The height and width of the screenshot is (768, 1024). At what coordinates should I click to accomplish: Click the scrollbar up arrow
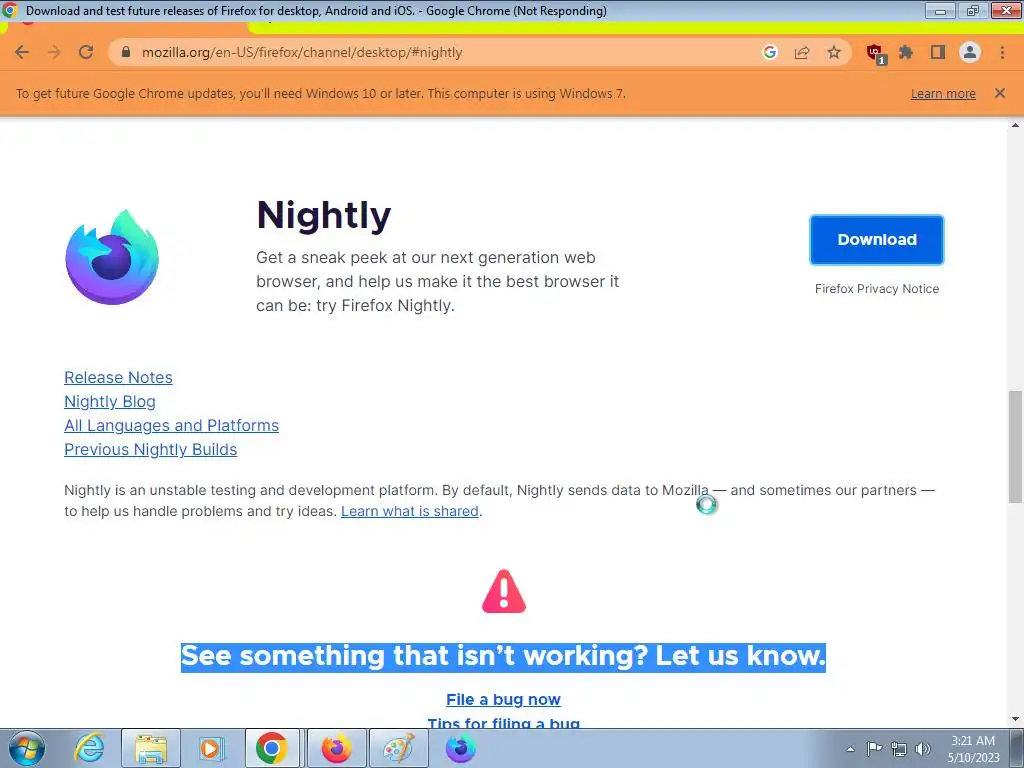coord(1015,125)
